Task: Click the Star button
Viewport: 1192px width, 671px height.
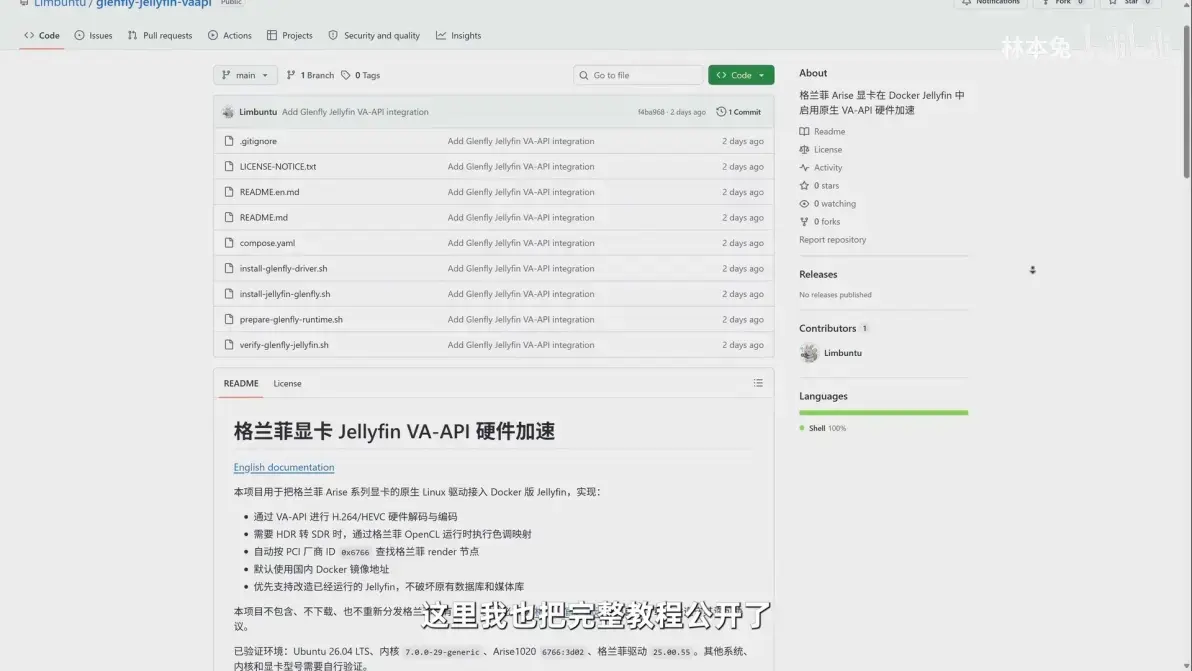Action: (1130, 3)
